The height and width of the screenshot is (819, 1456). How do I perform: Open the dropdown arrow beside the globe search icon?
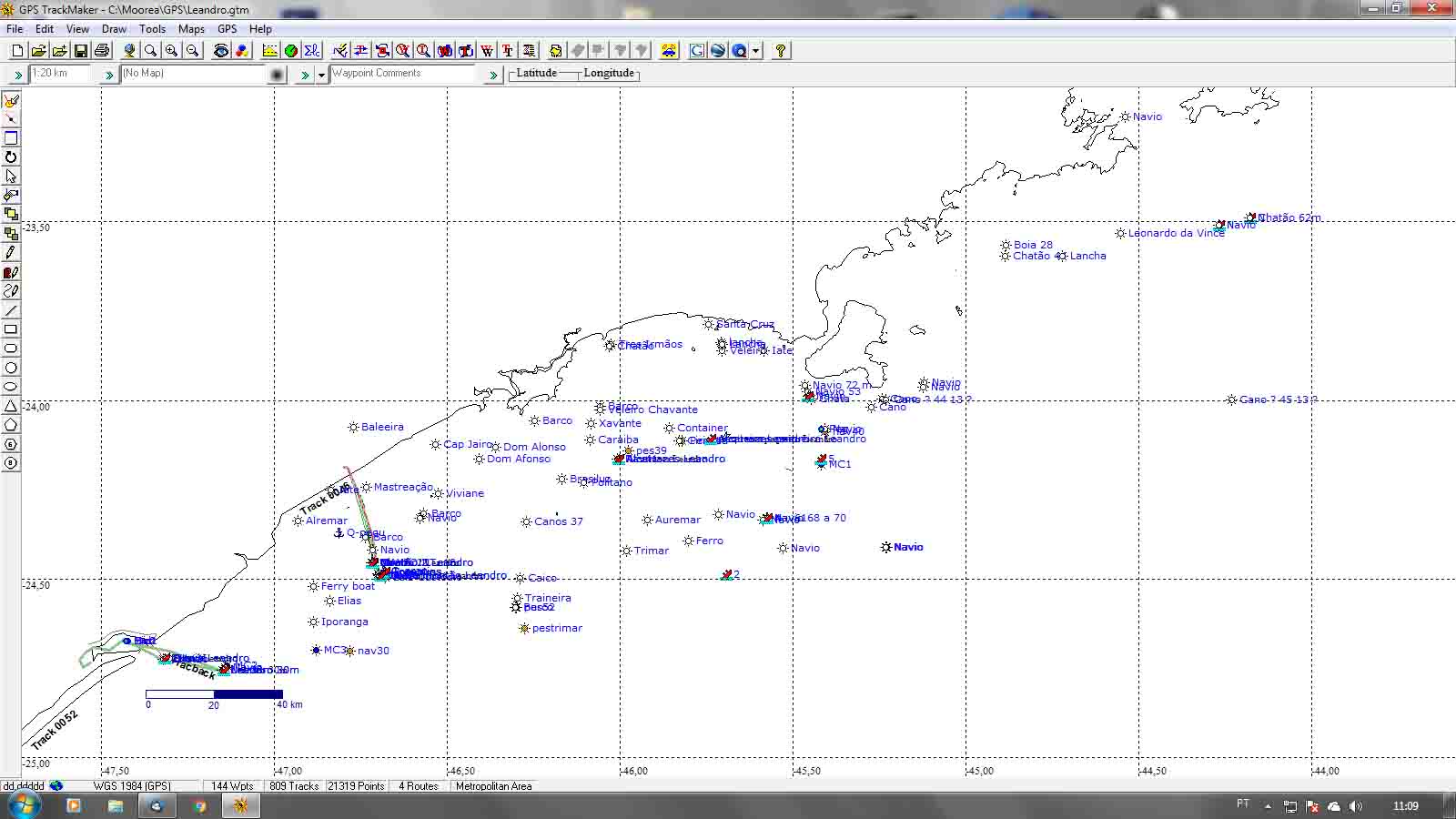(755, 51)
